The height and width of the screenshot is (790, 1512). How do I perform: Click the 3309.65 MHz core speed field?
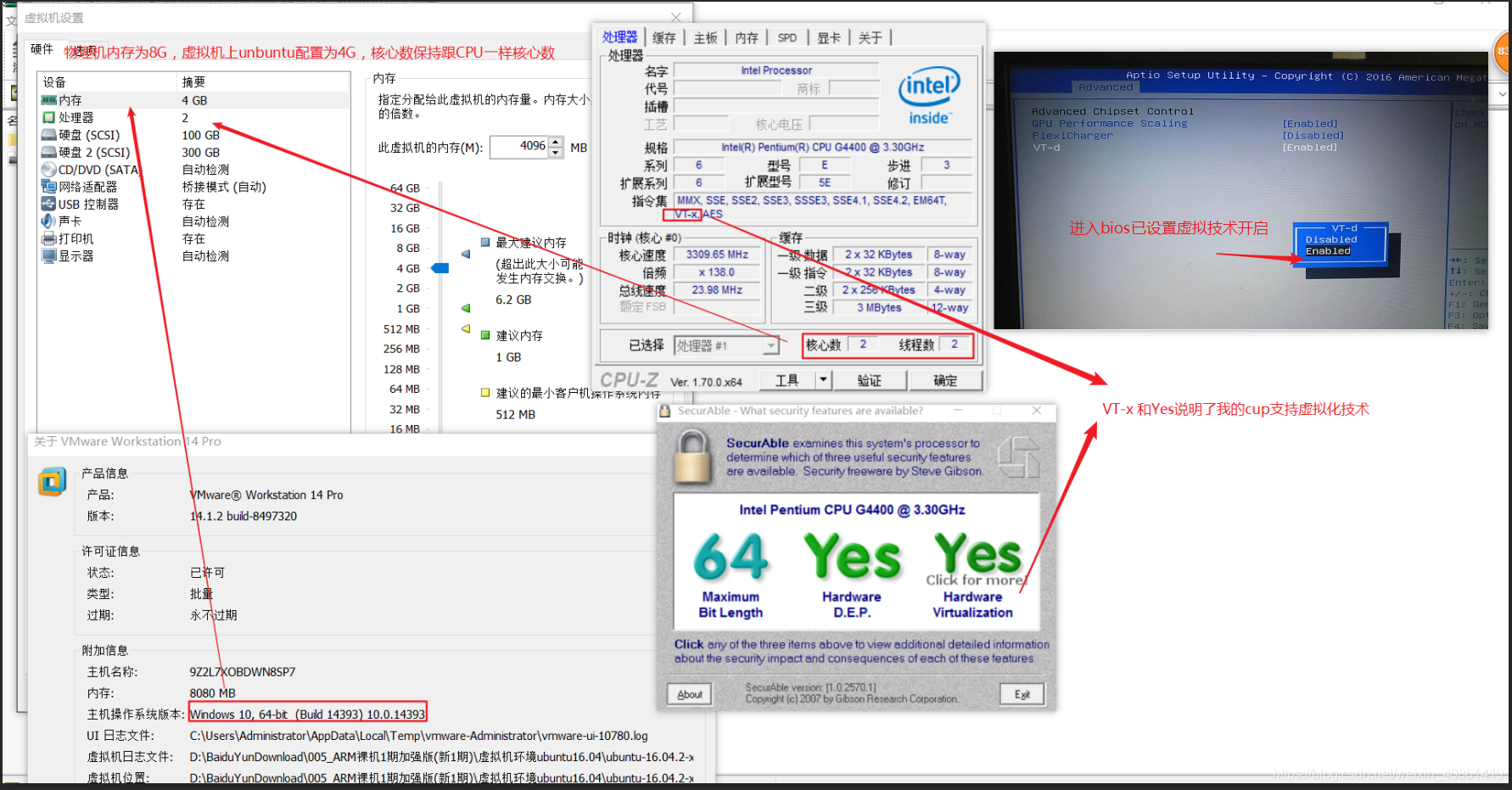tap(717, 255)
